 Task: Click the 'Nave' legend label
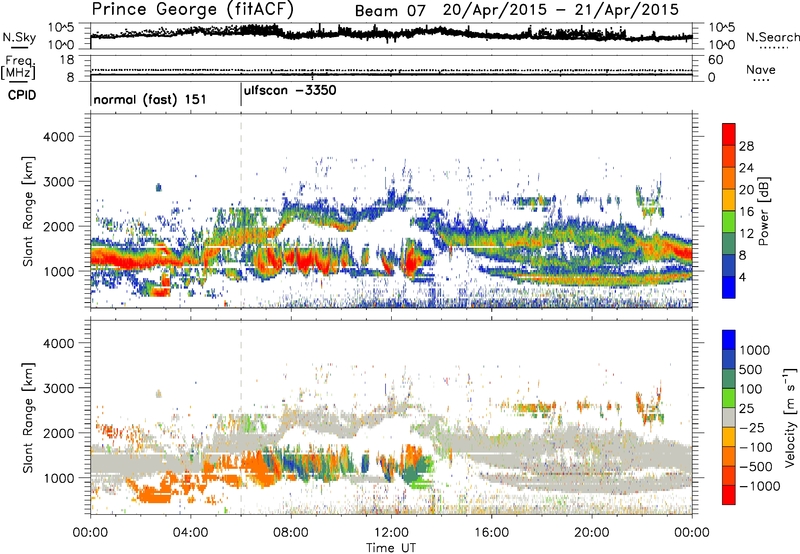pyautogui.click(x=760, y=70)
